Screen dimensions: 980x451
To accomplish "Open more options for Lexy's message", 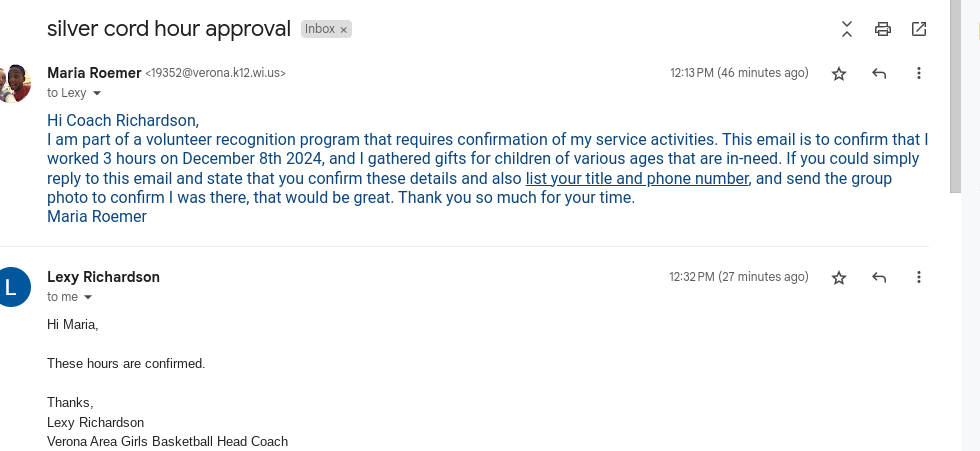I will pos(919,277).
